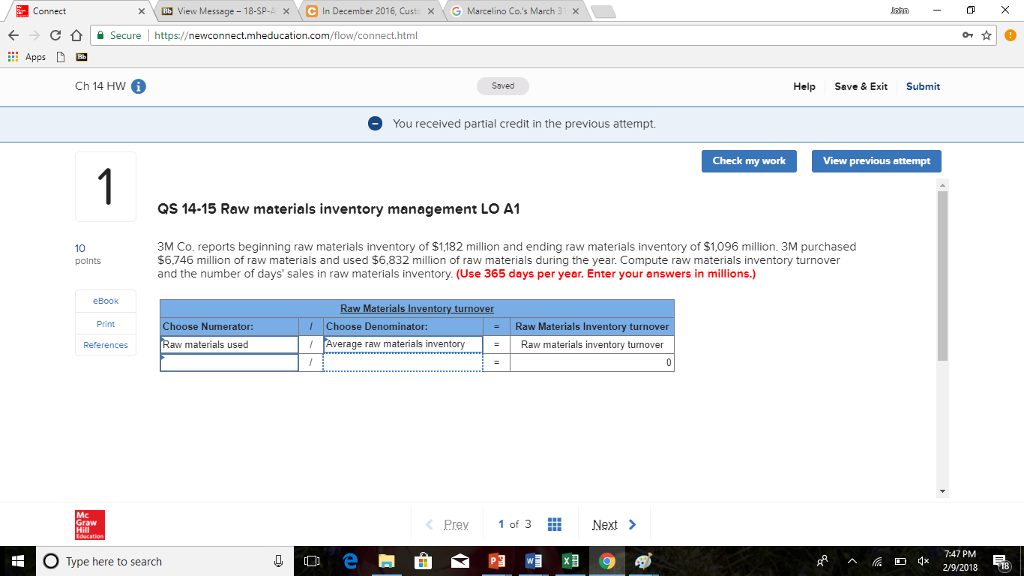Click the John profile button
This screenshot has height=576, width=1024.
[x=899, y=10]
